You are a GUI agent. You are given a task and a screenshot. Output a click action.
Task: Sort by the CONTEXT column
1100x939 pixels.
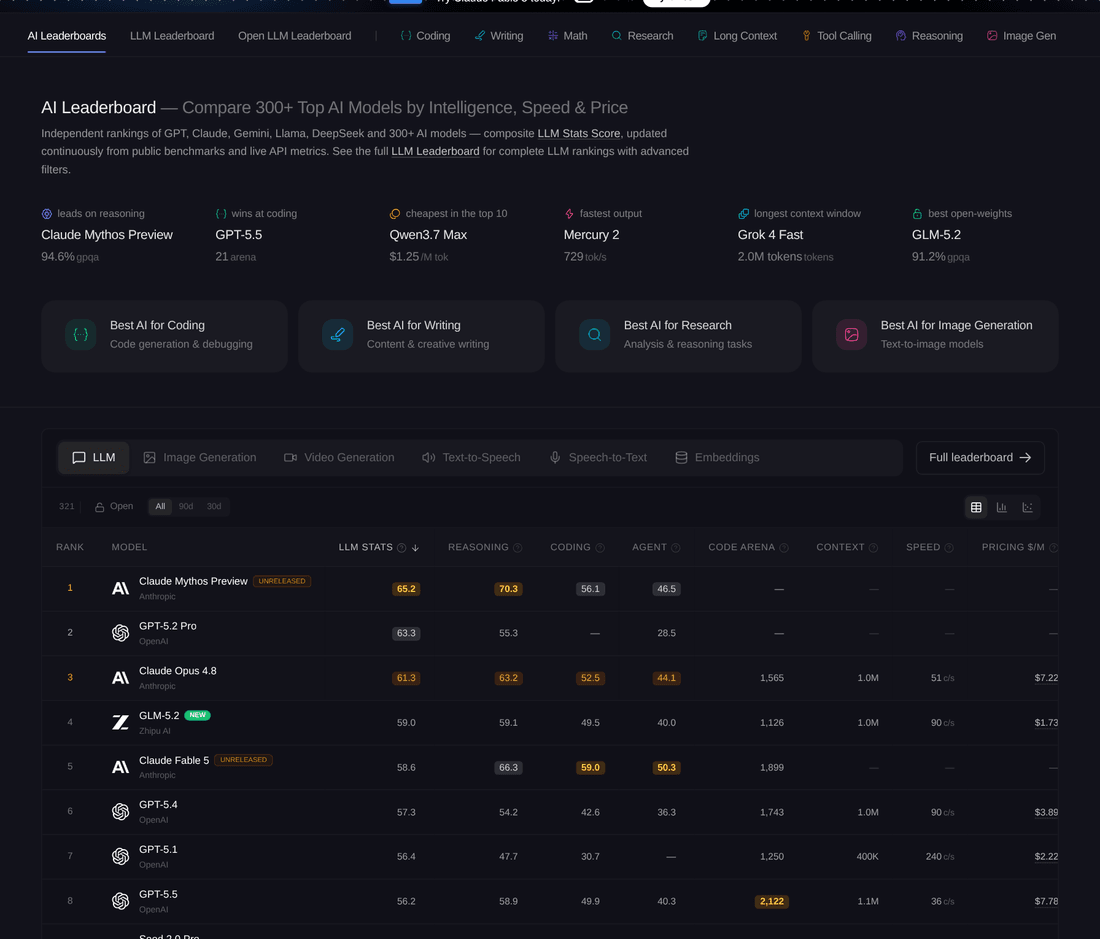(x=840, y=547)
